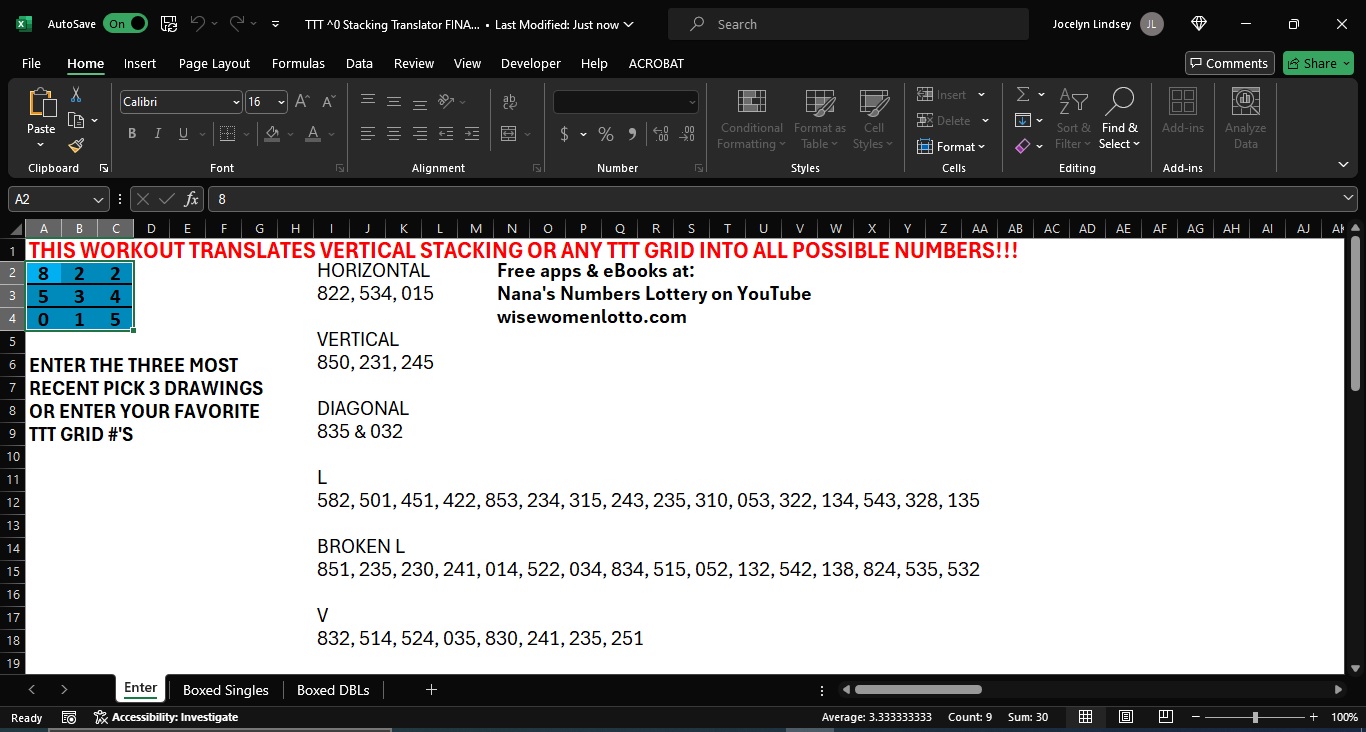Click the Wrap Text icon
1366x732 pixels.
coord(510,101)
